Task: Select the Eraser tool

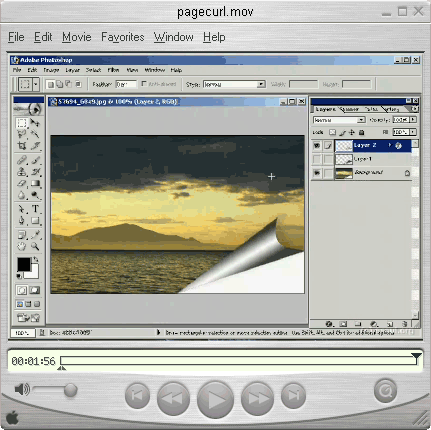Action: tap(22, 183)
